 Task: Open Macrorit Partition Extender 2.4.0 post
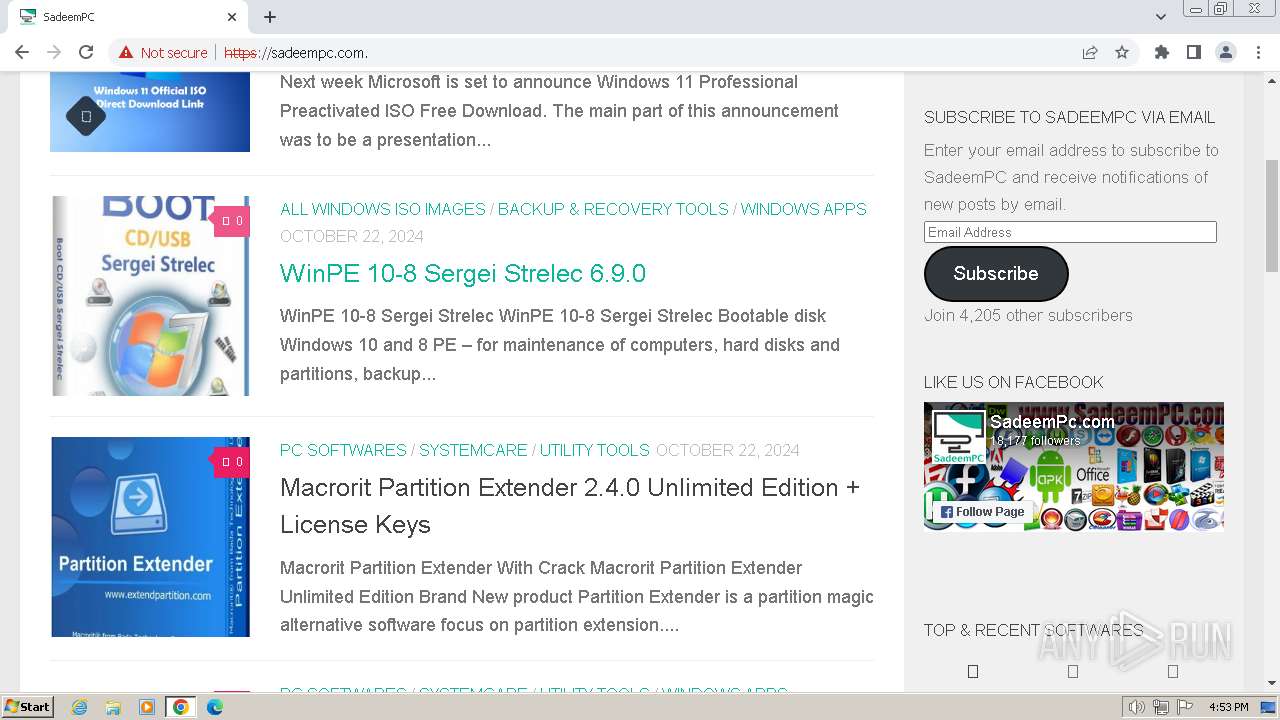pos(570,506)
